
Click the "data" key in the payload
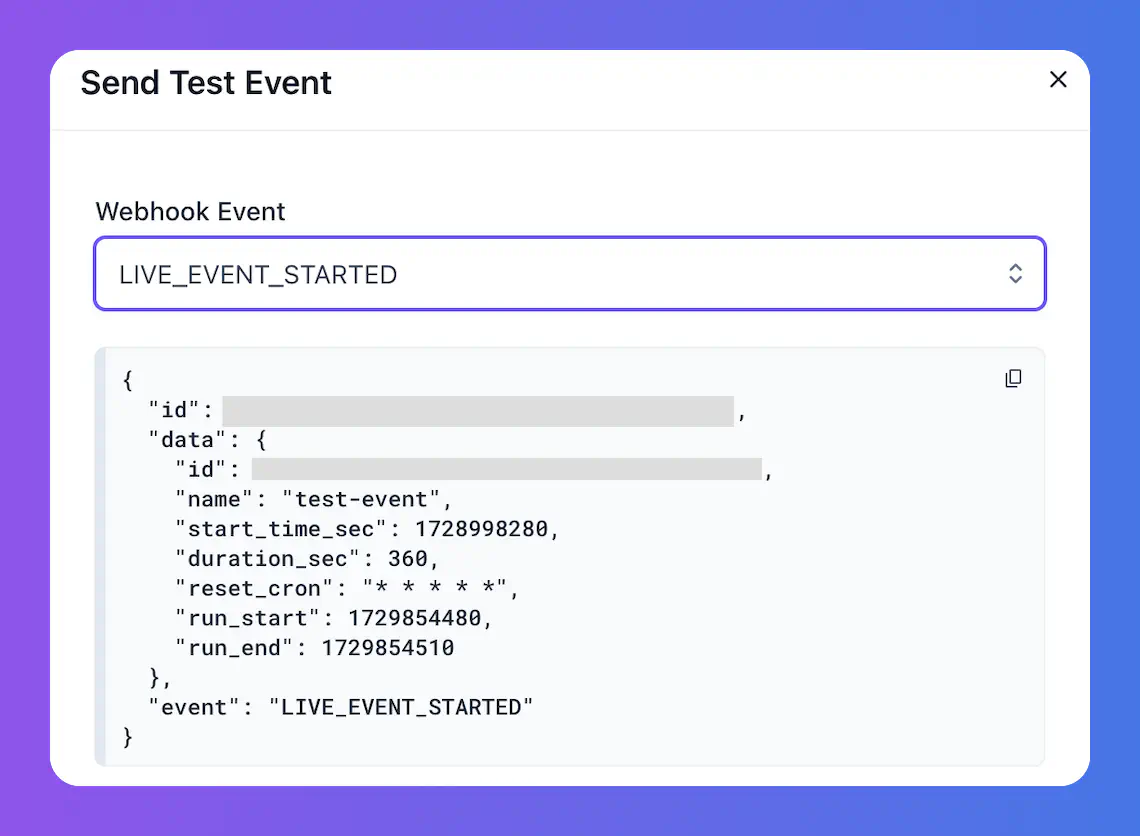(x=188, y=440)
